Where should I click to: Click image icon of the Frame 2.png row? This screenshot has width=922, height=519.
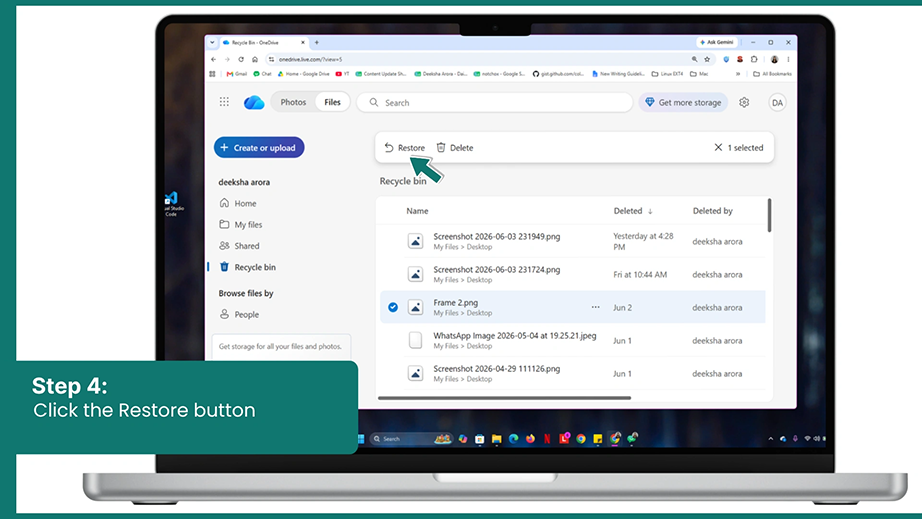415,307
